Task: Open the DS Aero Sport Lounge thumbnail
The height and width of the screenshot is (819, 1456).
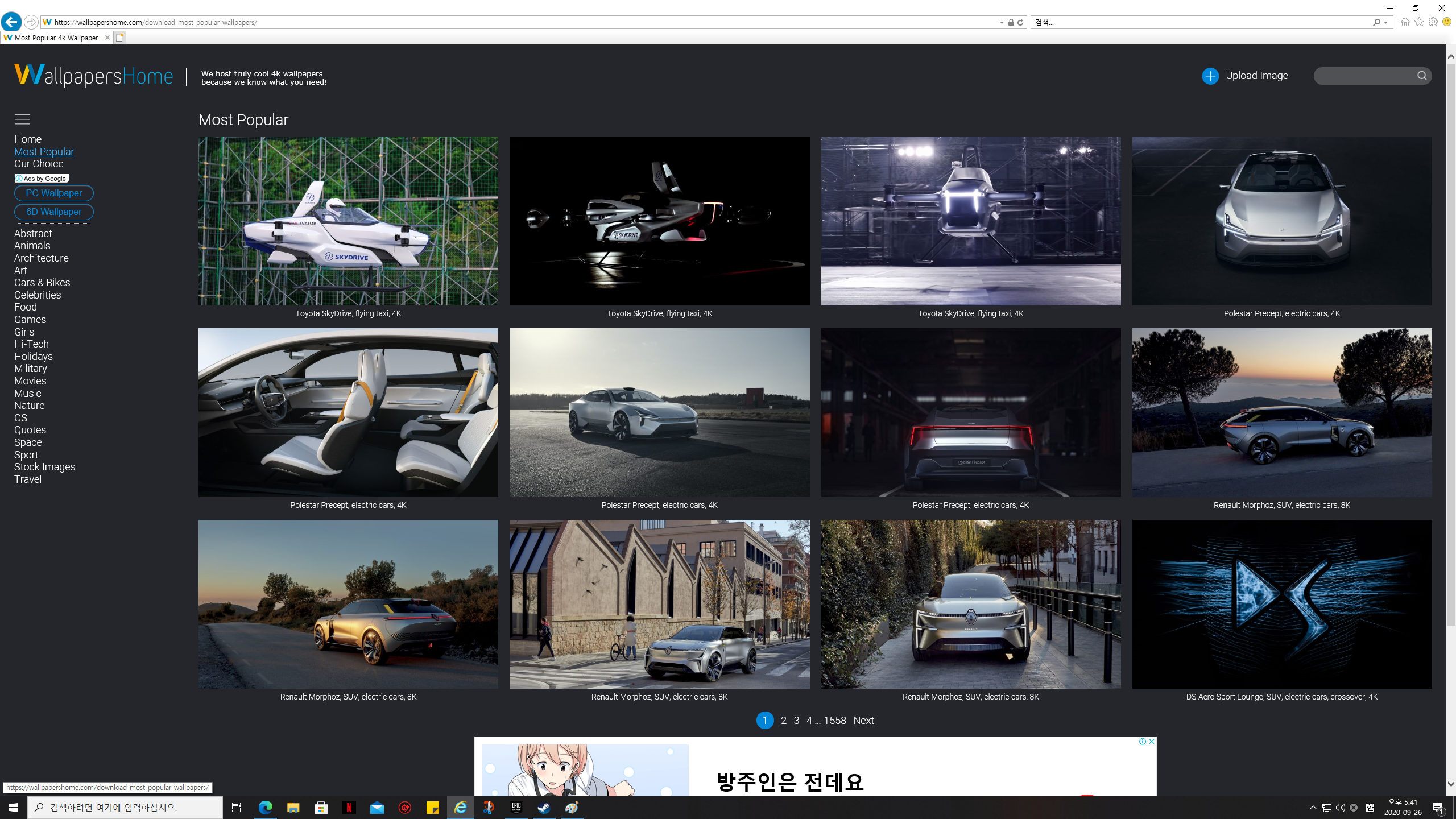Action: [x=1281, y=604]
